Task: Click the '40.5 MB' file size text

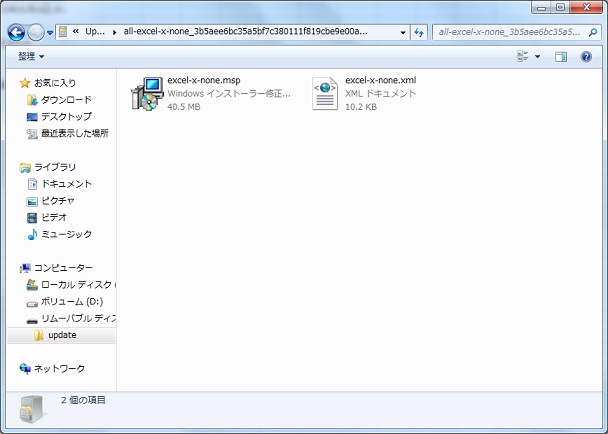Action: click(183, 107)
